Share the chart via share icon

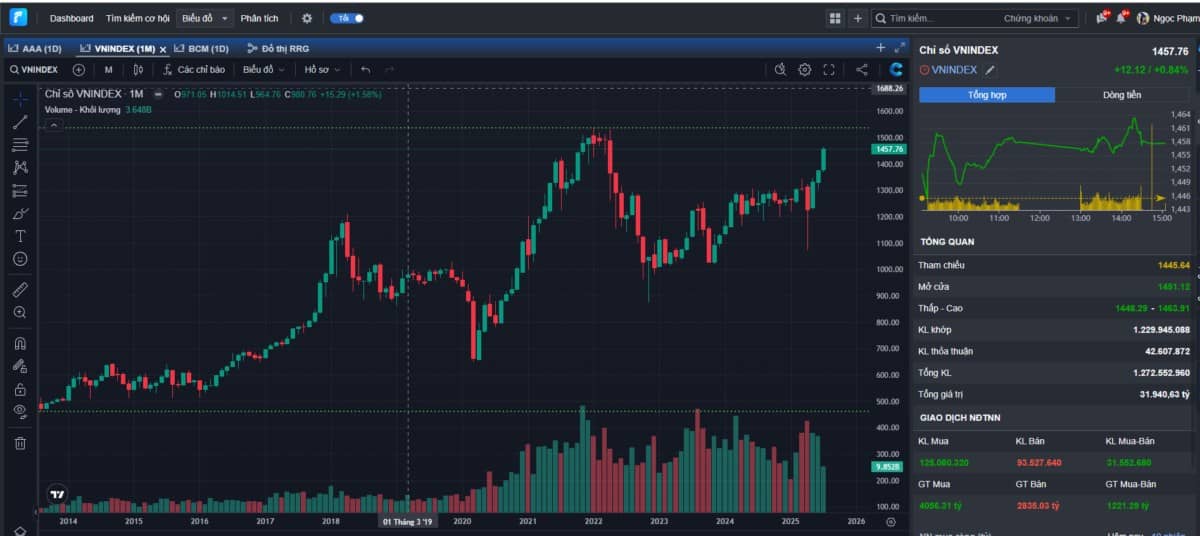click(x=862, y=70)
